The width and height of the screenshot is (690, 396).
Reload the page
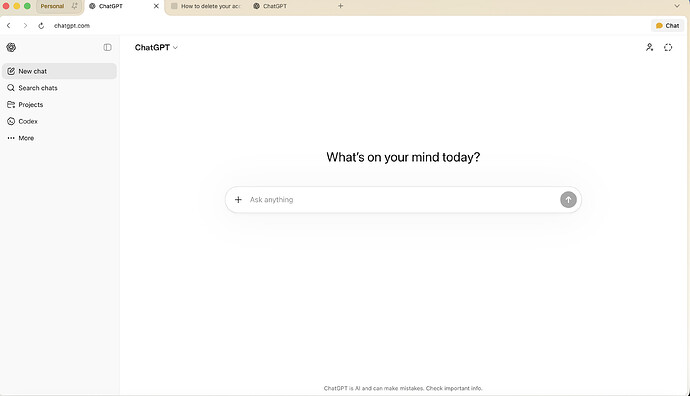[41, 26]
